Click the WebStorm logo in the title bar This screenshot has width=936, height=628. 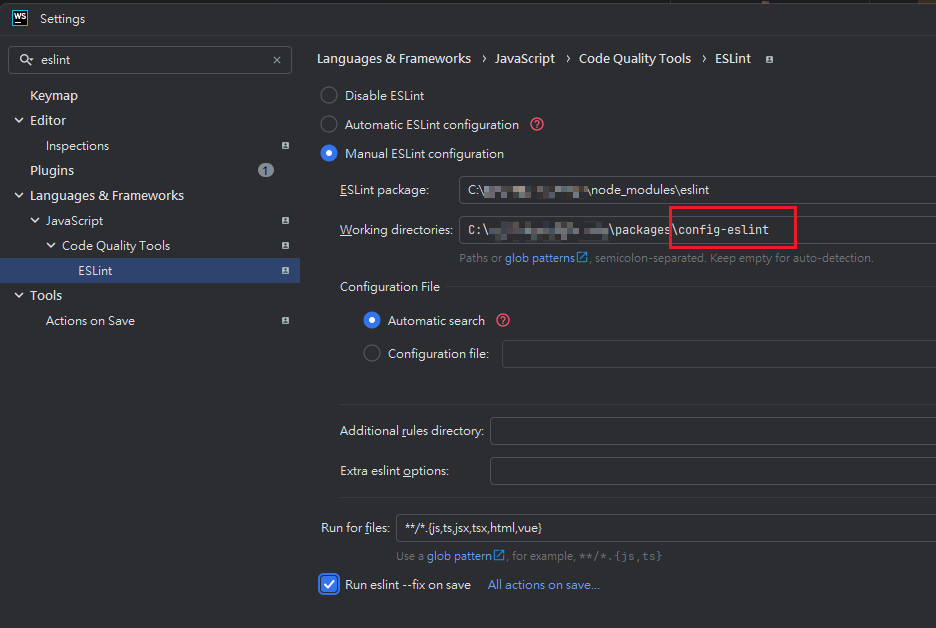pyautogui.click(x=20, y=19)
